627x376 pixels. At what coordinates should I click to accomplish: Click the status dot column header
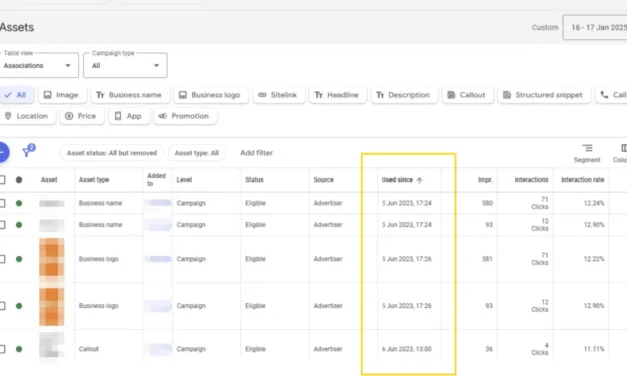19,180
